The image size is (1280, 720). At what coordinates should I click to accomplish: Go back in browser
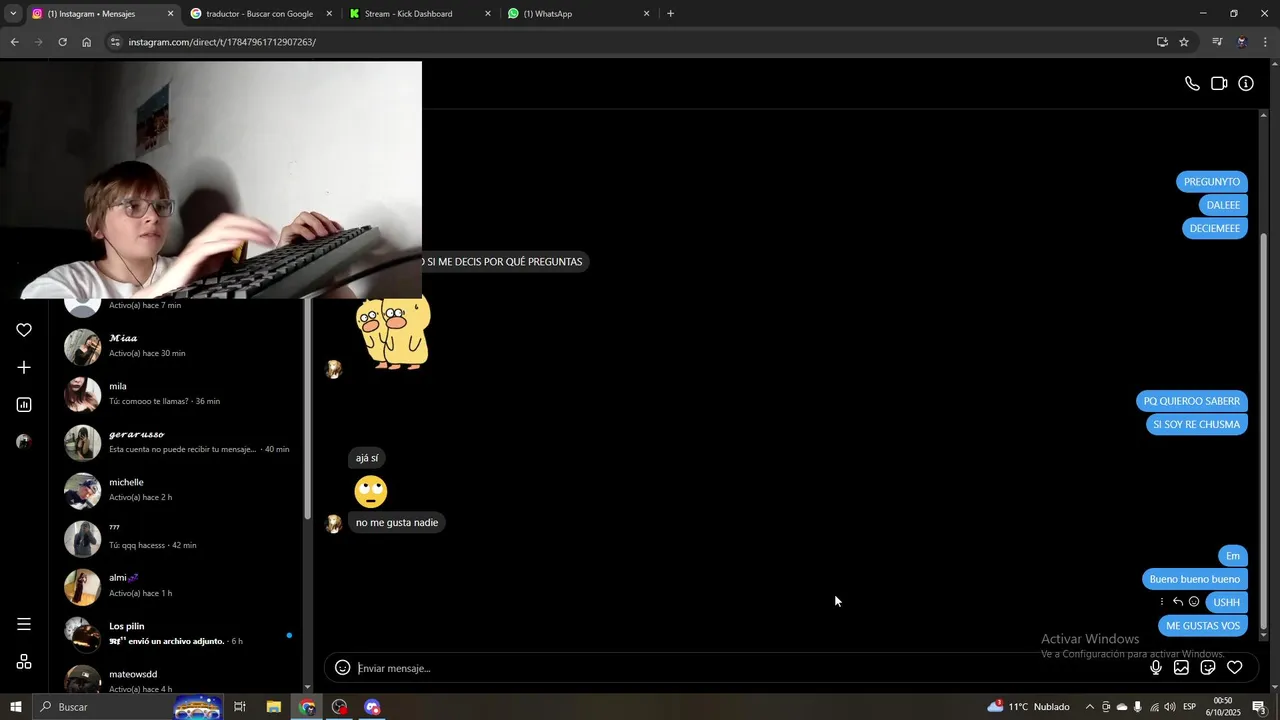coord(14,42)
